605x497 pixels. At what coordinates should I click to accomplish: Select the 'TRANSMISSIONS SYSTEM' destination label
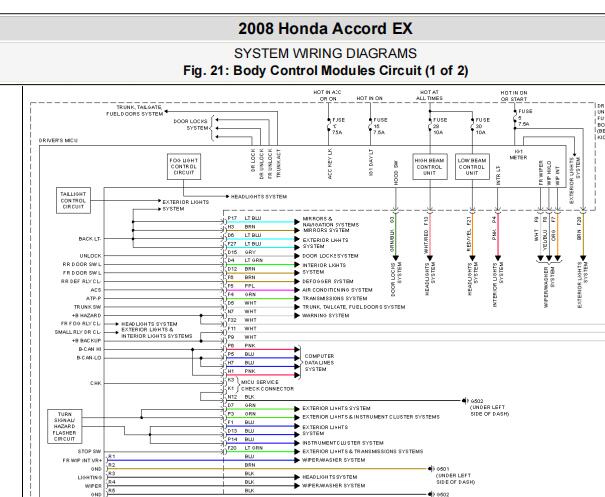(335, 298)
